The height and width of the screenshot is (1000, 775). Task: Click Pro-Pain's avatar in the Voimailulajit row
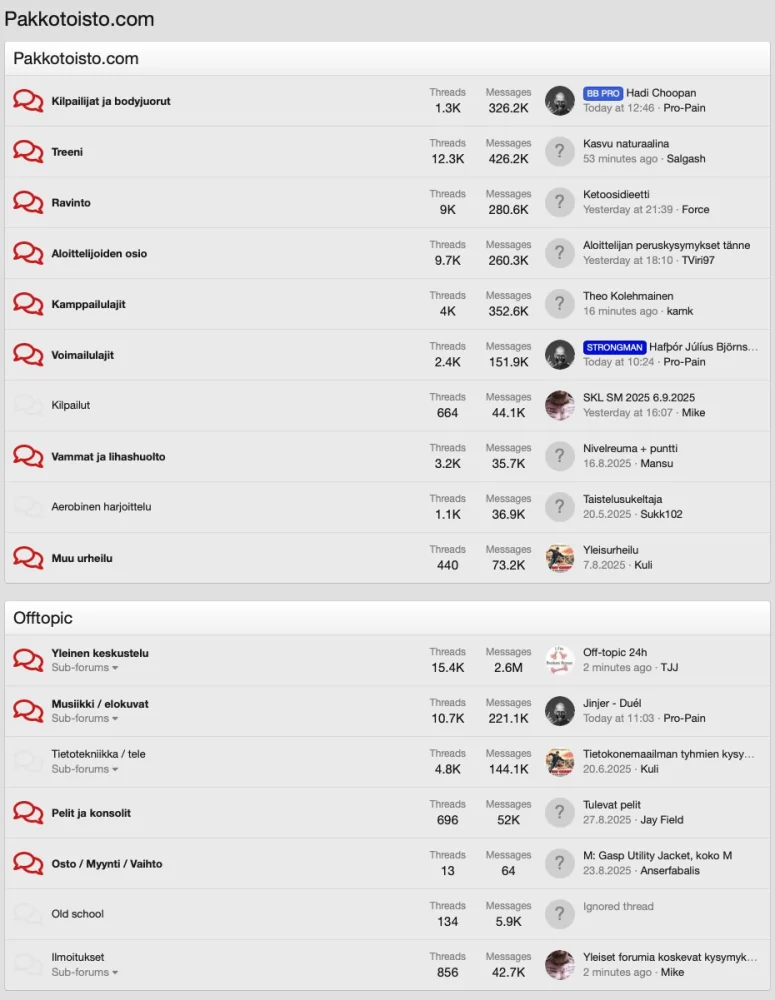tap(559, 354)
